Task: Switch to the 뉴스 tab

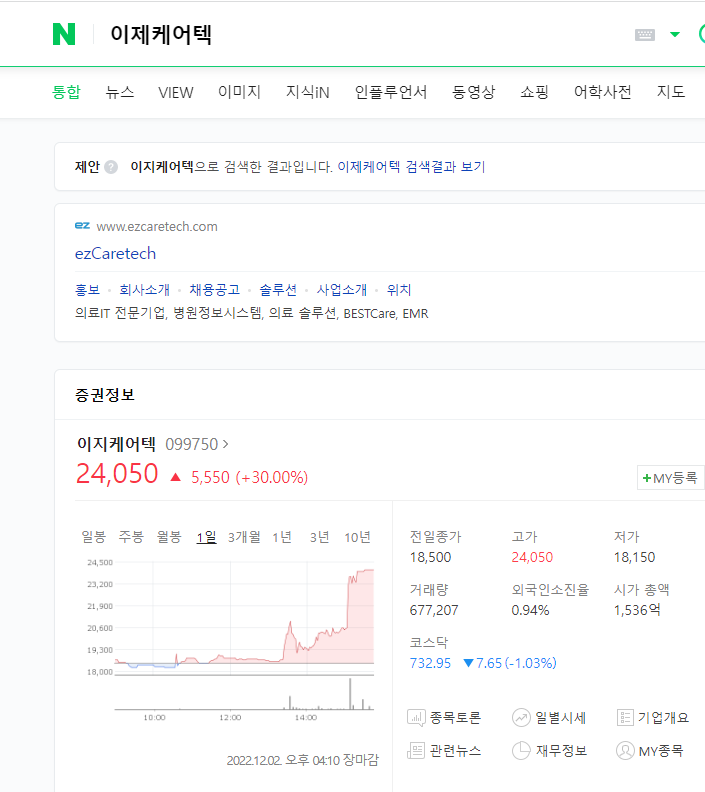Action: pyautogui.click(x=120, y=92)
